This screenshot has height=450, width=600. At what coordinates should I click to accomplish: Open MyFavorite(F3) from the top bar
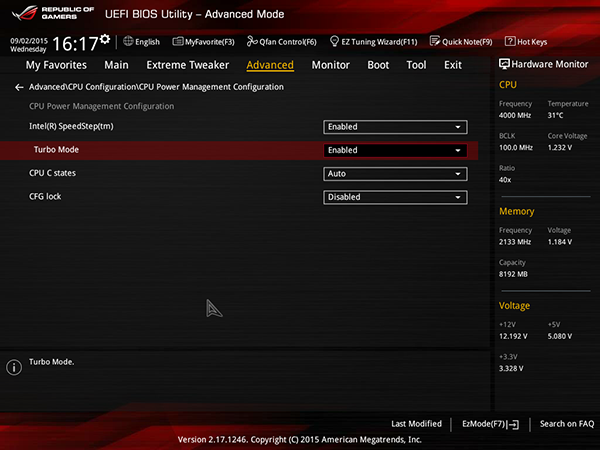coord(204,41)
